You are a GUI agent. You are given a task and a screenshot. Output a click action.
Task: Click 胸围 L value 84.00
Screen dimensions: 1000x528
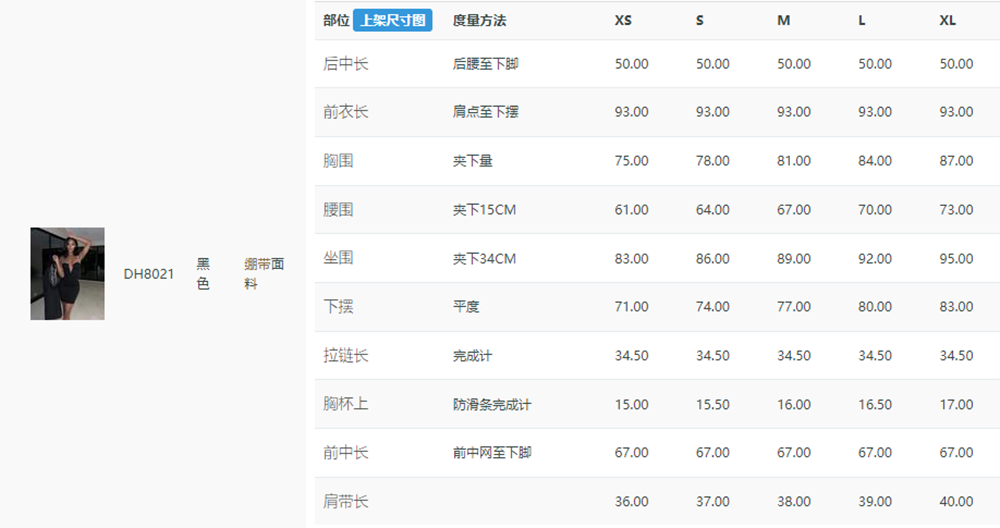(x=875, y=161)
